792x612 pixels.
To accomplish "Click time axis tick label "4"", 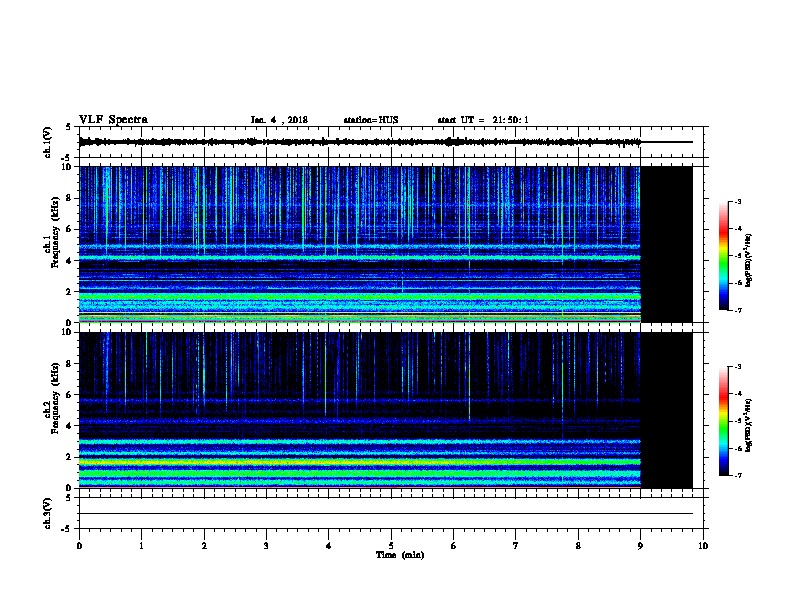I will tap(329, 545).
